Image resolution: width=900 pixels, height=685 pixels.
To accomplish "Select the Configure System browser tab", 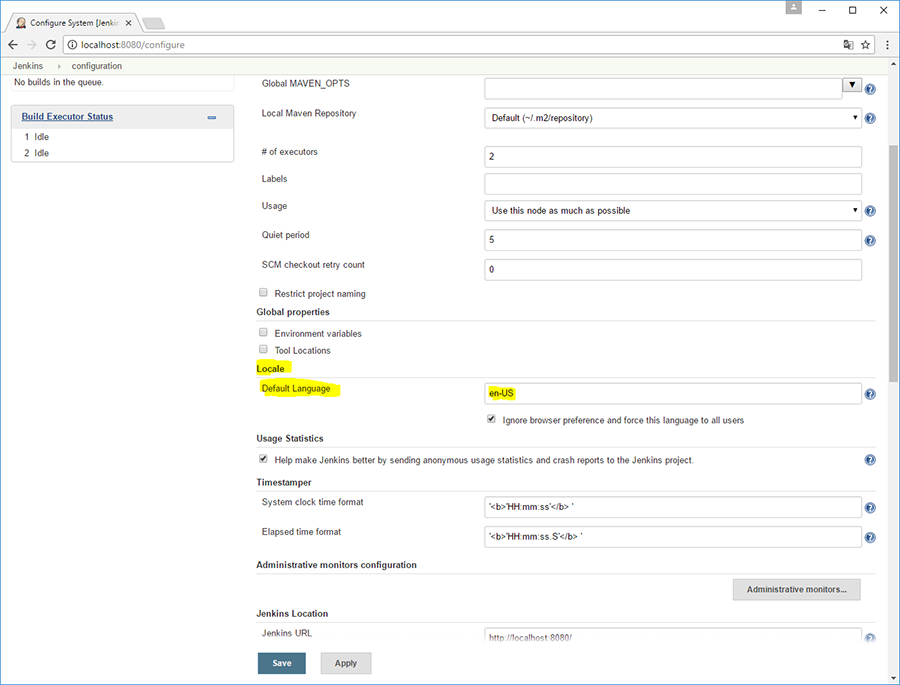I will pos(73,23).
